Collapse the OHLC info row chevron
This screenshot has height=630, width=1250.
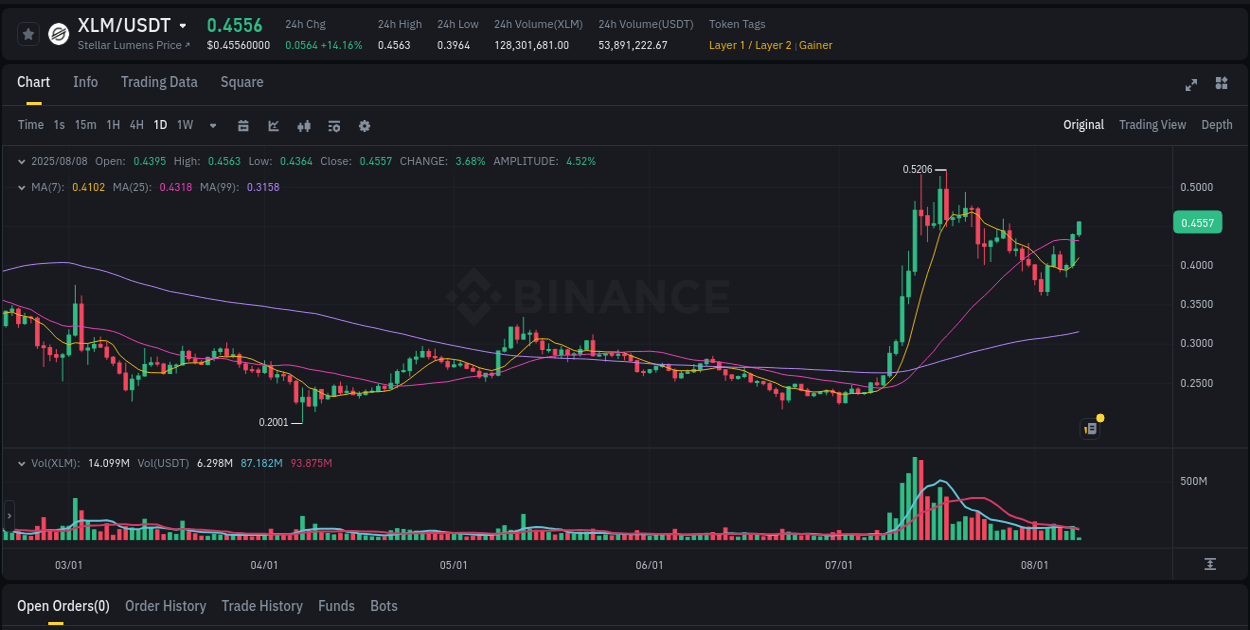21,160
